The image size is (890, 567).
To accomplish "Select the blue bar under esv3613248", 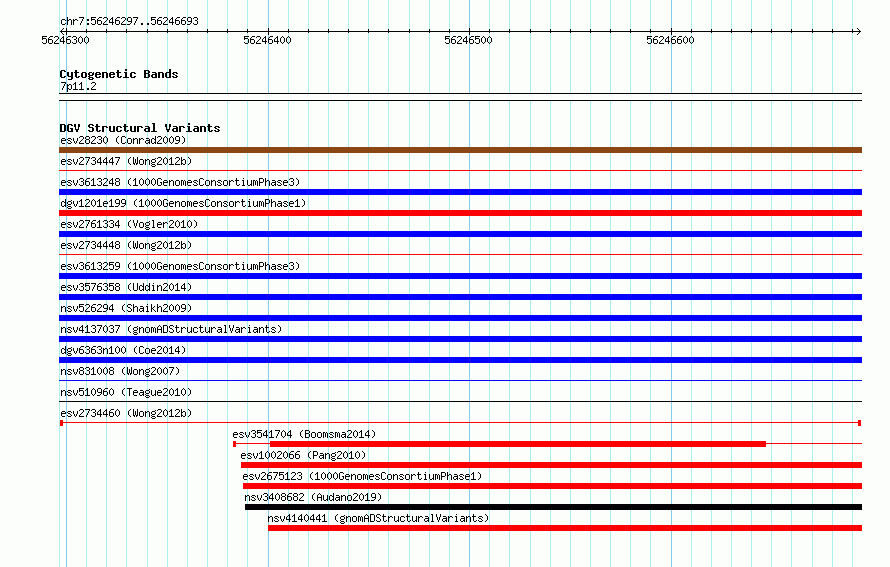I will 460,192.
